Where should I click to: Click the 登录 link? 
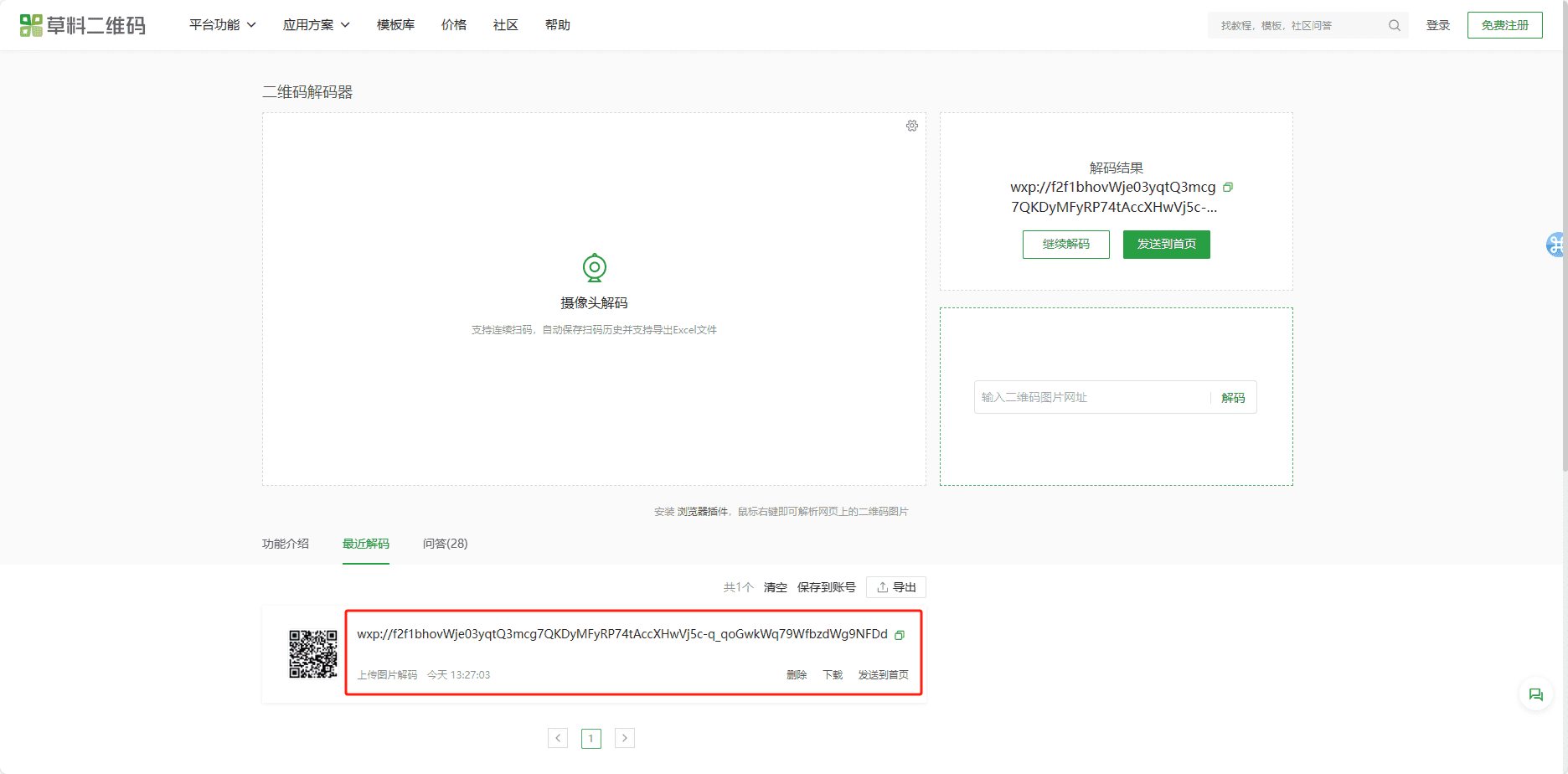coord(1438,25)
